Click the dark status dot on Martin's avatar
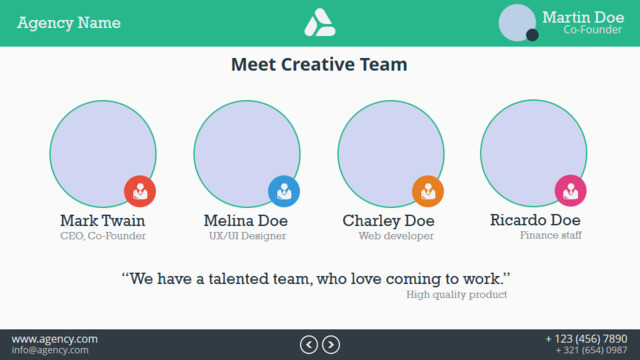640x360 pixels. point(532,35)
